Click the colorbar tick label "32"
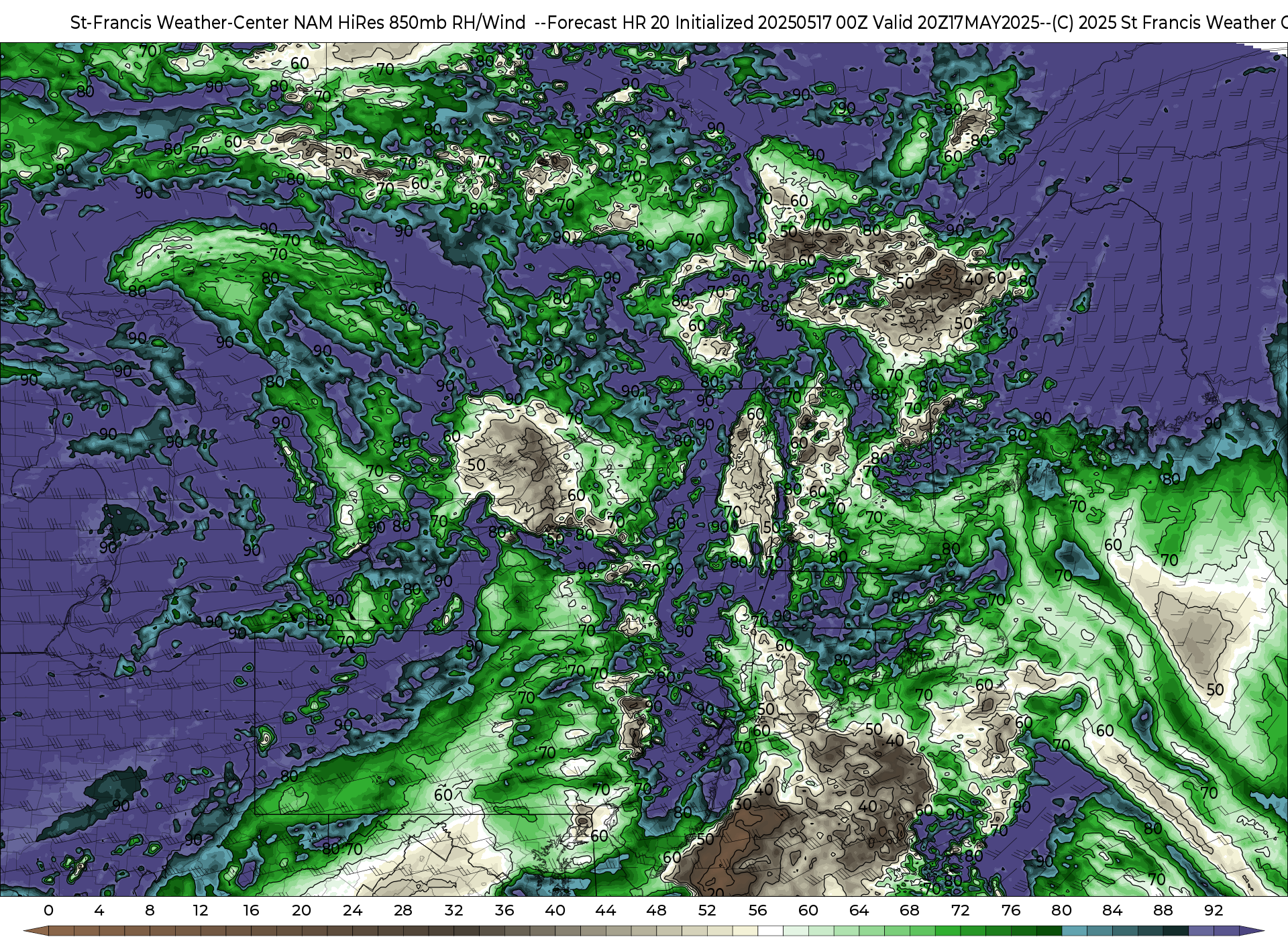 [453, 910]
